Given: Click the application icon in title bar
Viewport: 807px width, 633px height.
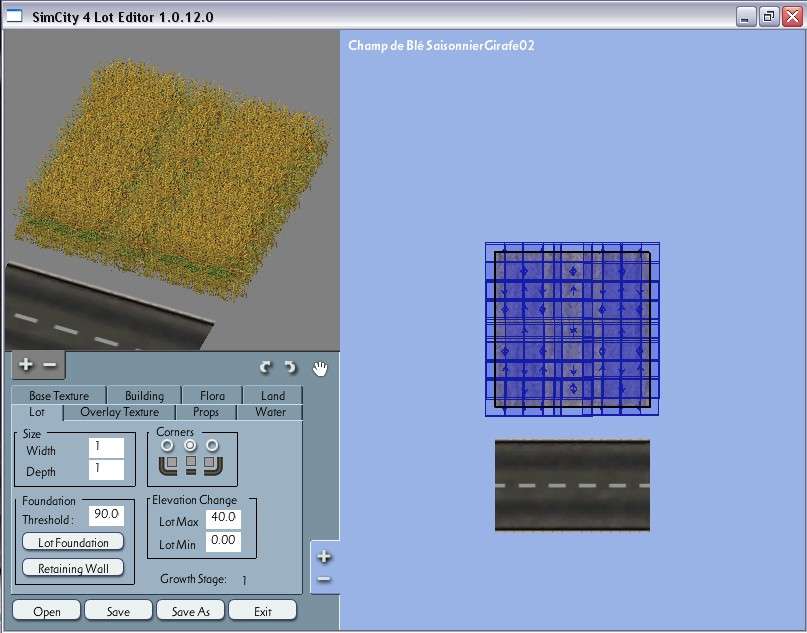Looking at the screenshot, I should point(14,16).
